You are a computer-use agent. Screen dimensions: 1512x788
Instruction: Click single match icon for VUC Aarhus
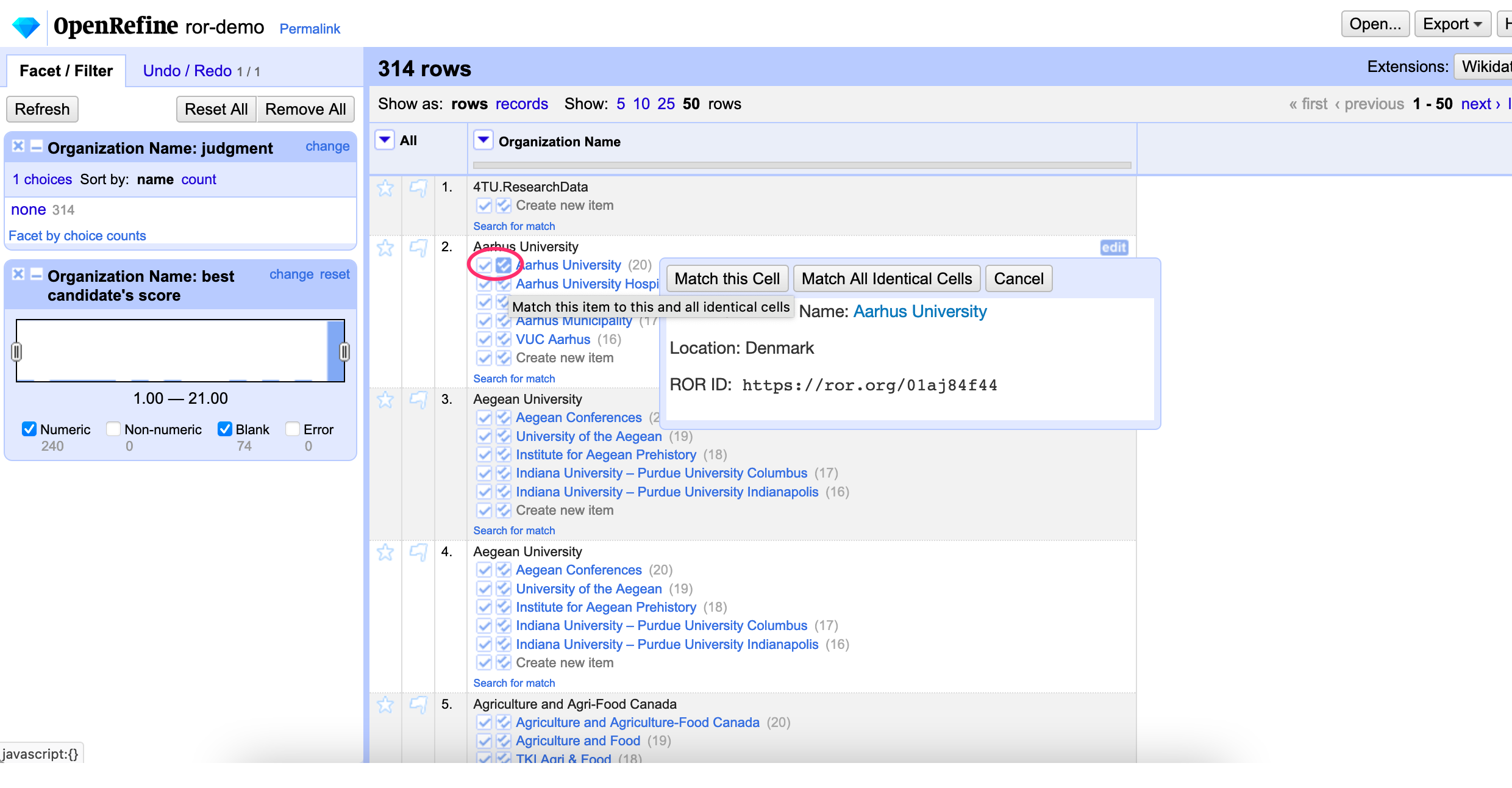484,340
